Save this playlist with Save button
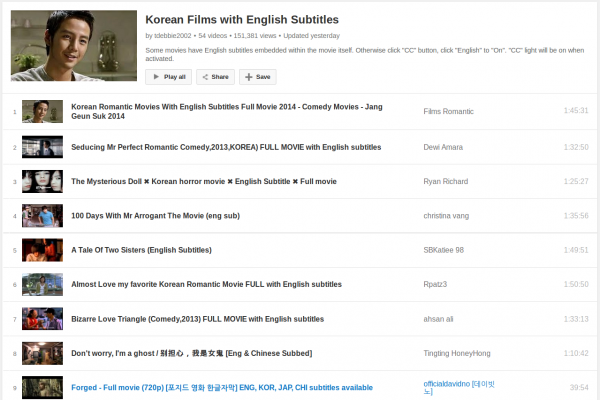600x400 pixels. tap(257, 77)
